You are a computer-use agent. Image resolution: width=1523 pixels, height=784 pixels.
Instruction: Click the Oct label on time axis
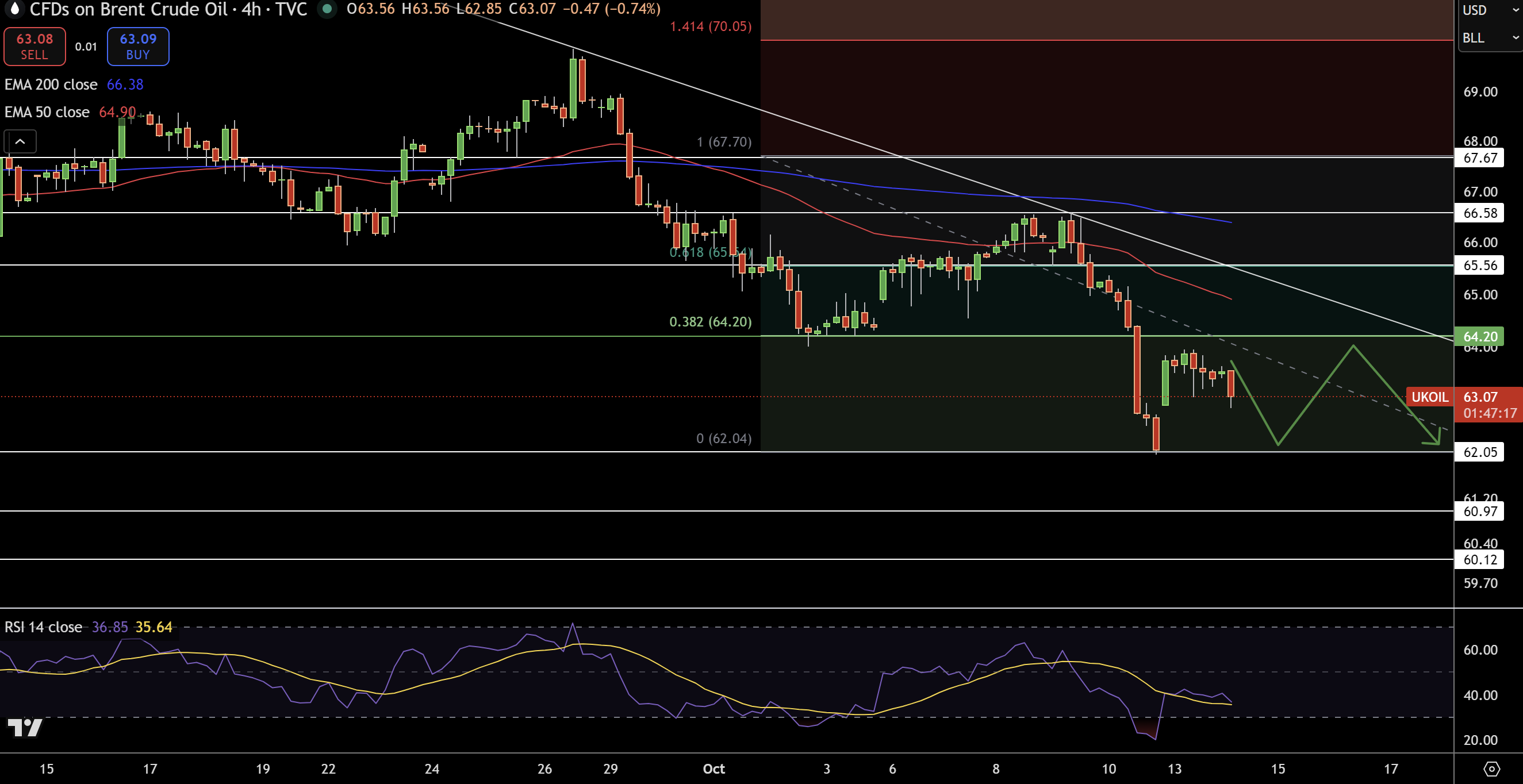[713, 768]
